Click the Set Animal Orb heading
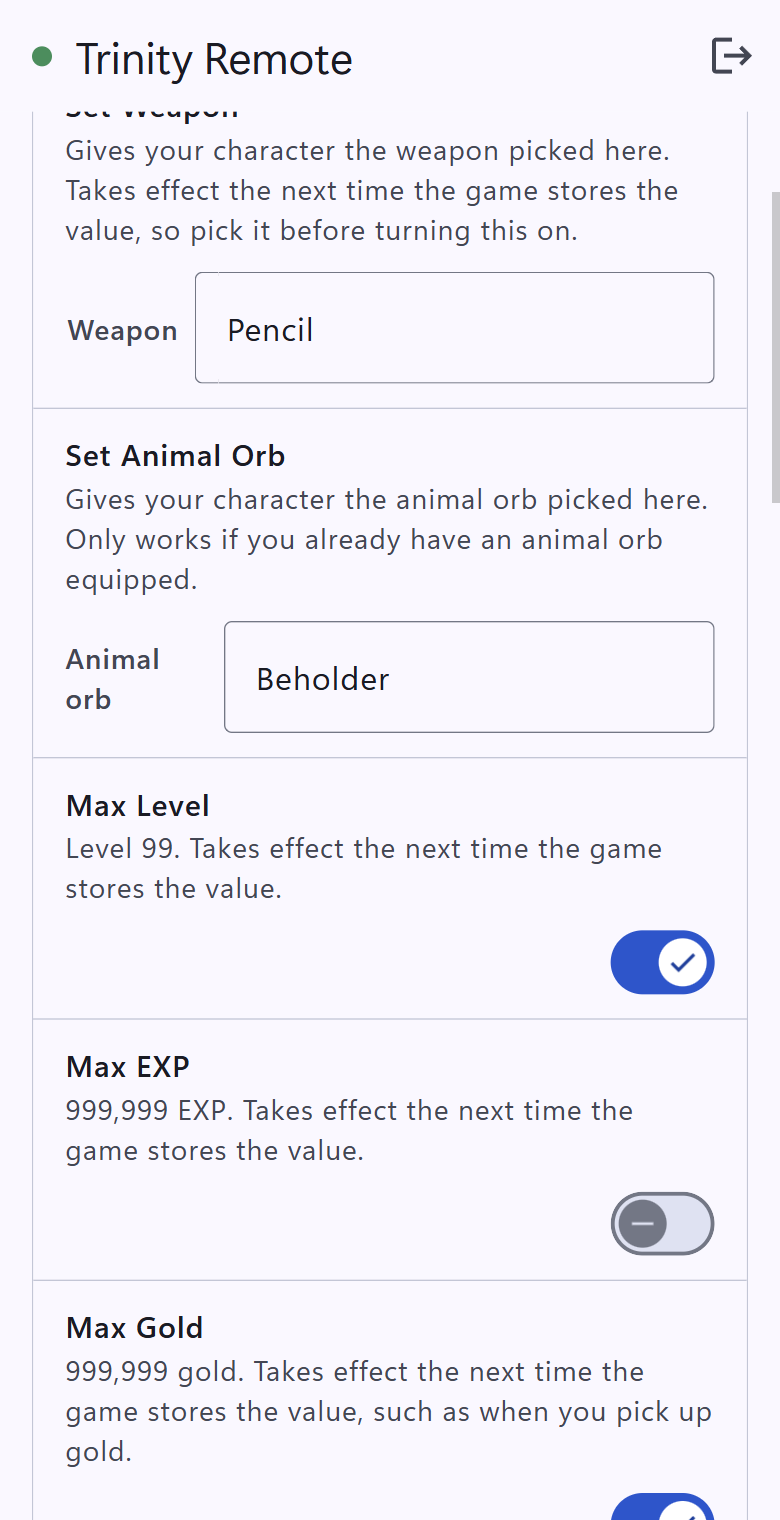 pyautogui.click(x=175, y=456)
